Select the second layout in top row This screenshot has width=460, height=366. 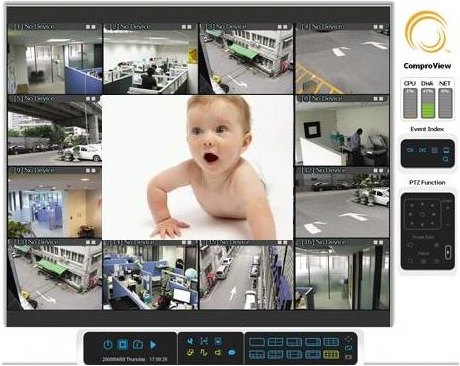click(275, 342)
